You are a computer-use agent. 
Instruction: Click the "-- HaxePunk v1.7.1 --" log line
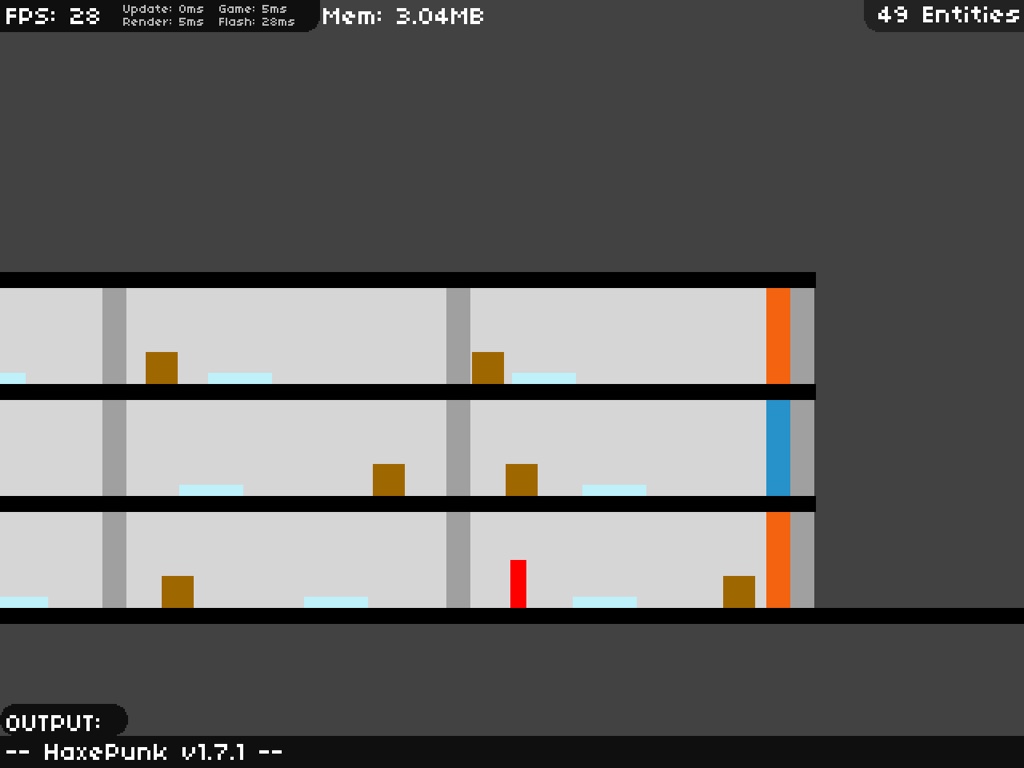[144, 752]
